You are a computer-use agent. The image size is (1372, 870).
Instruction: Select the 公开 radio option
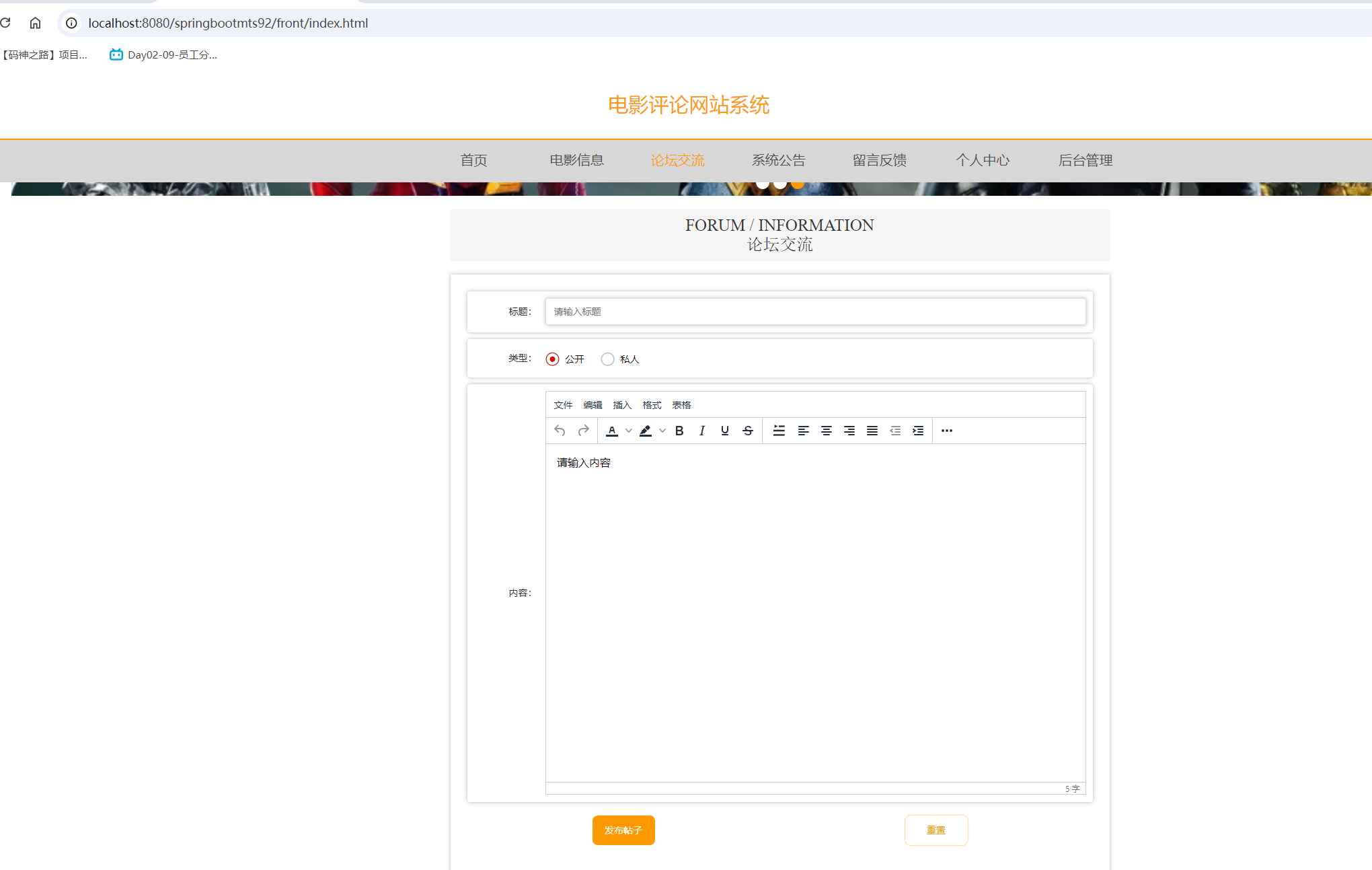pos(553,359)
